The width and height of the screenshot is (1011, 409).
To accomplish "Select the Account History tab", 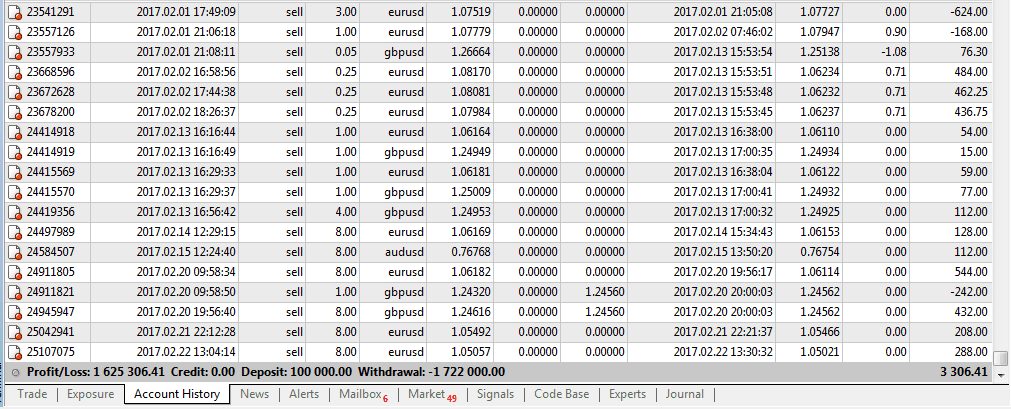I will (x=177, y=394).
